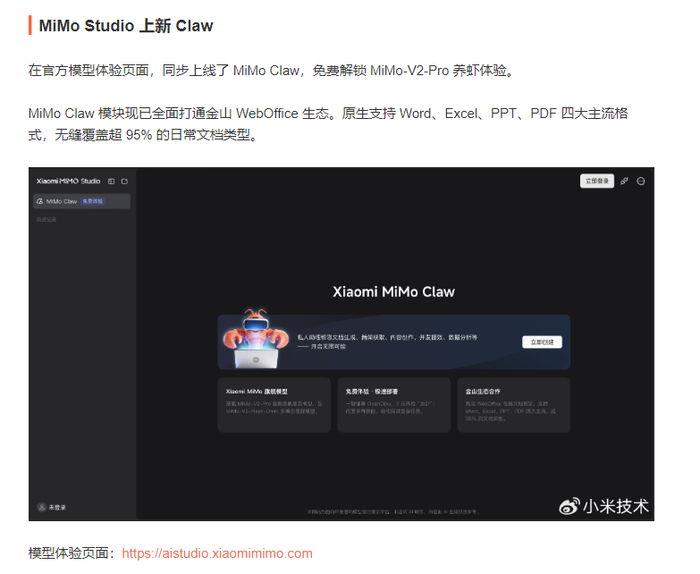Click the 立即创建 button in the Claw banner
Screen dimensions: 700x574
coord(542,342)
